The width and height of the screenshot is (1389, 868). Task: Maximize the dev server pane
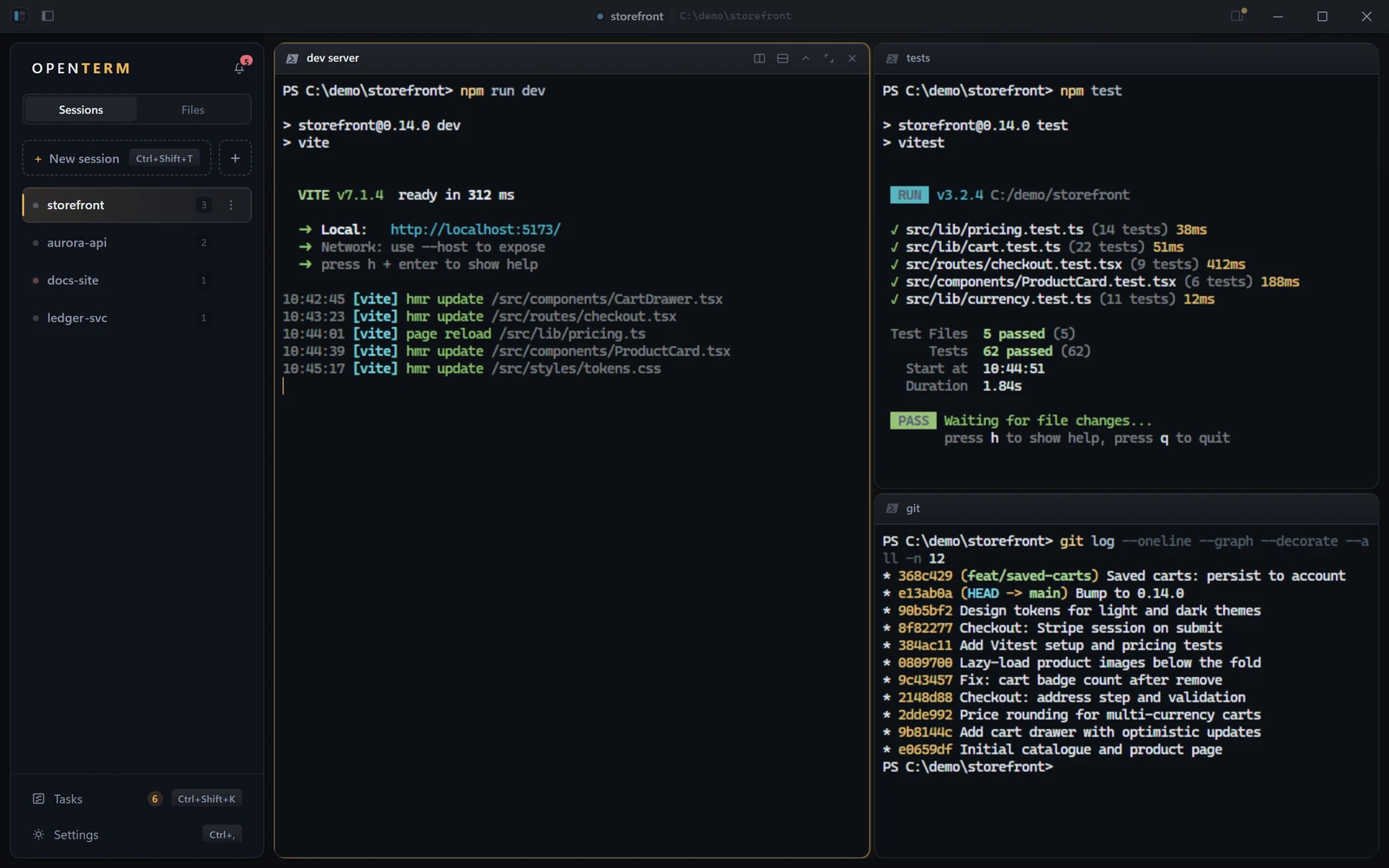tap(829, 58)
